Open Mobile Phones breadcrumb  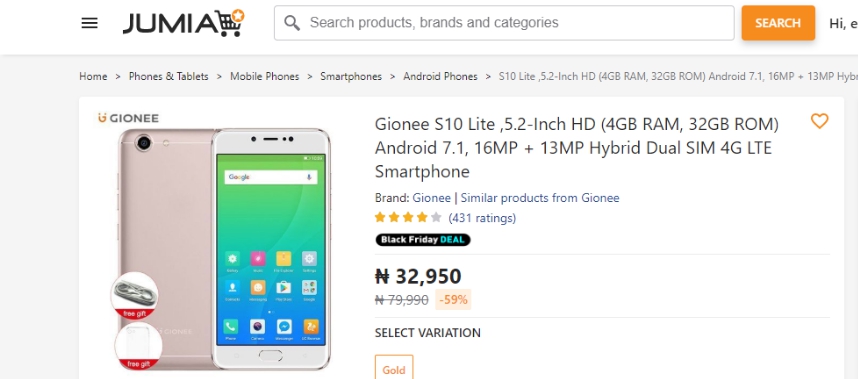pos(264,77)
